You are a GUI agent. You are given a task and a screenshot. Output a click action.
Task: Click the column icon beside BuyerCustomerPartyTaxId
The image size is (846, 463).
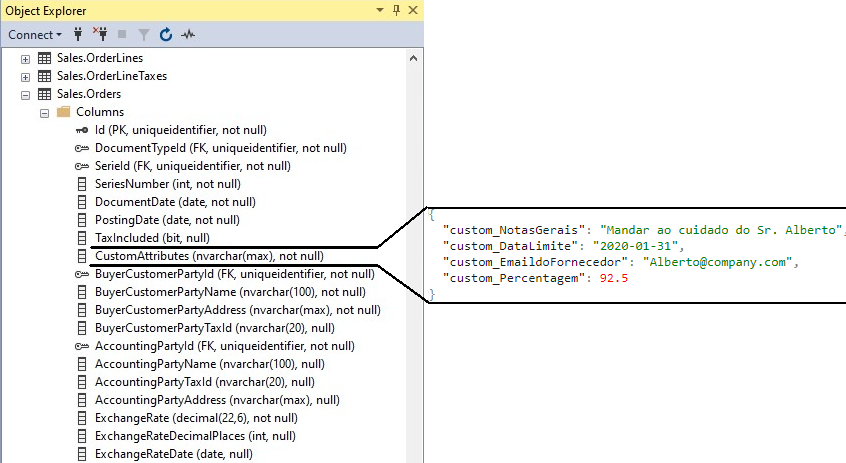coord(82,328)
